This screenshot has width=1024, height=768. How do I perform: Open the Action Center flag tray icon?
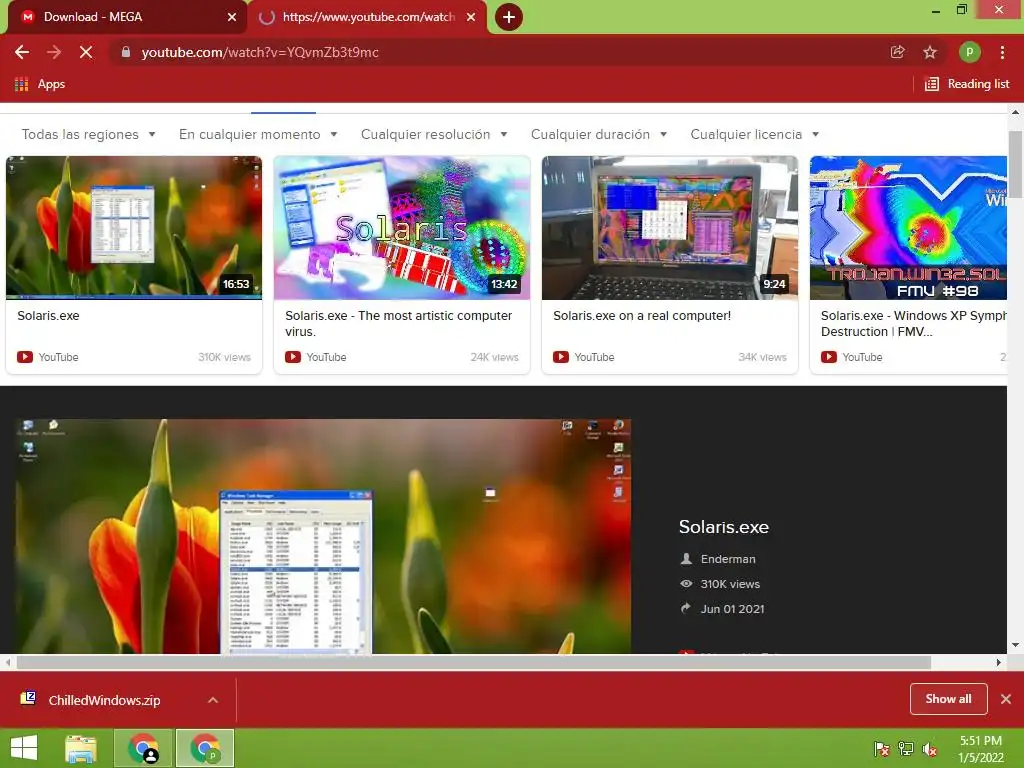click(x=882, y=748)
